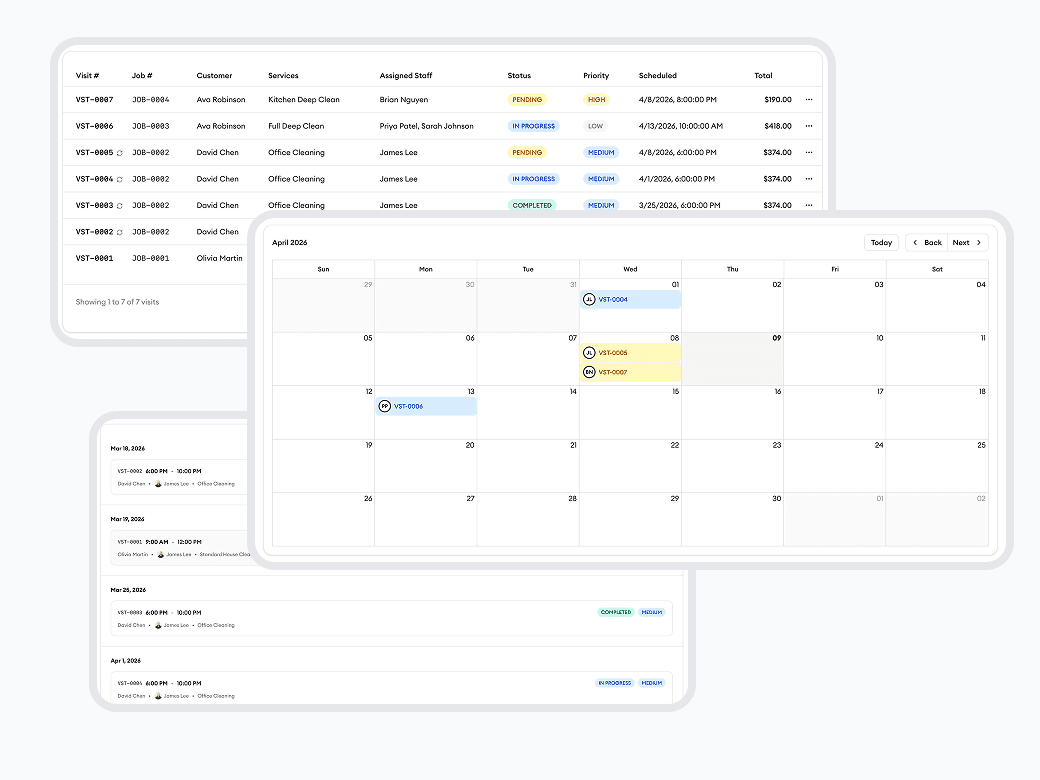The image size is (1040, 780).
Task: Click the COMPLETED badge on the VST-0003 row
Action: pos(530,205)
